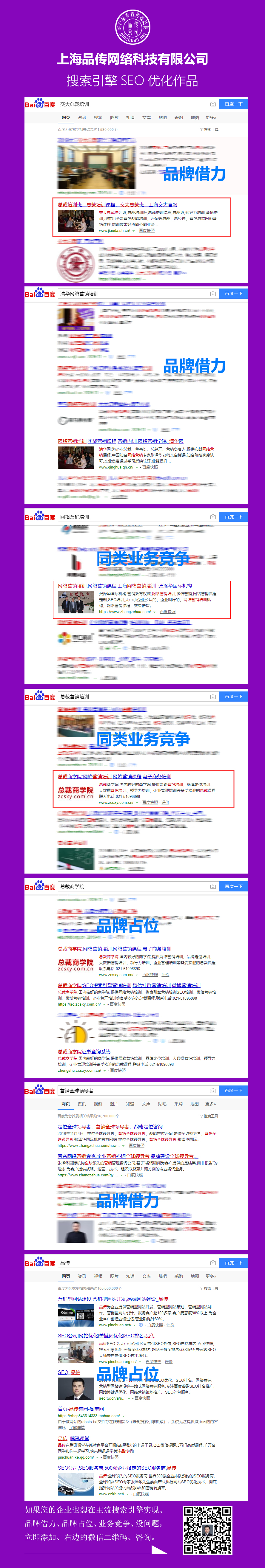The height and width of the screenshot is (1568, 265).
Task: Click thumbnail of jiaoda.sh.cn result
Action: (x=76, y=221)
